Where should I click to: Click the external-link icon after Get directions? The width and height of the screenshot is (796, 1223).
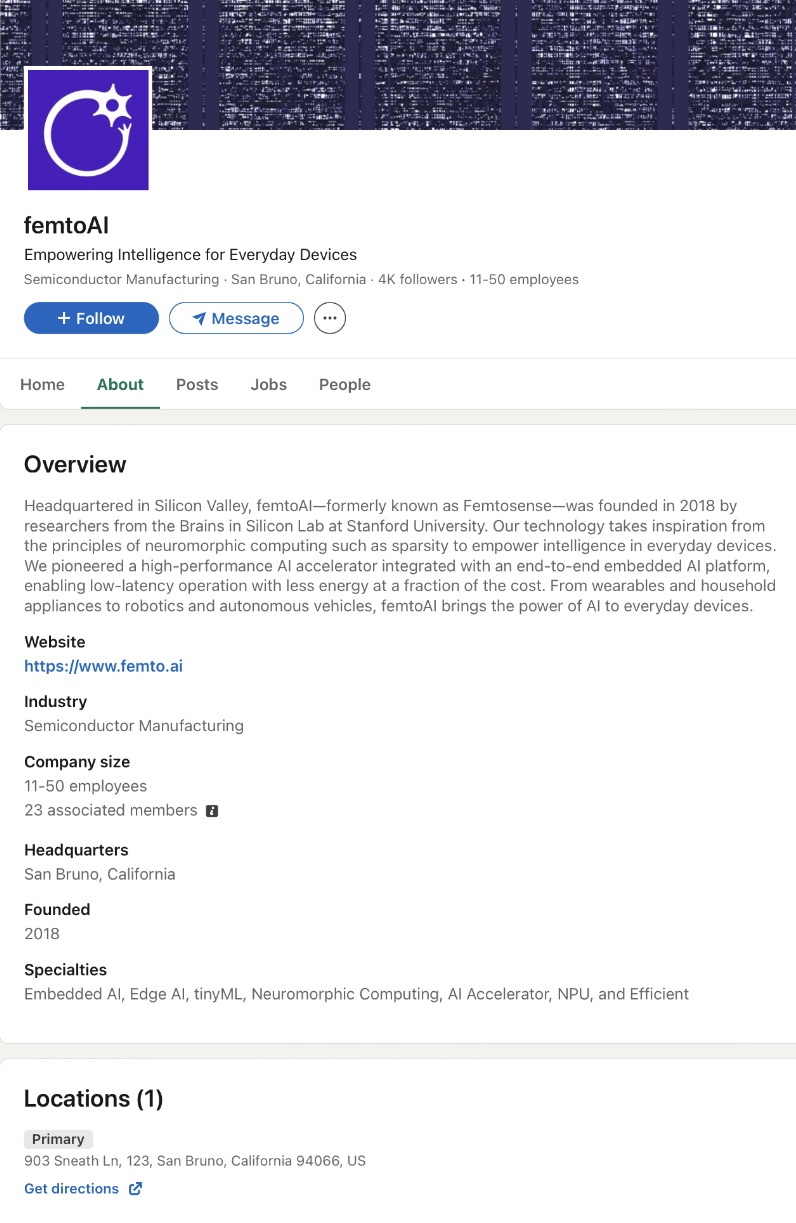(x=136, y=1188)
